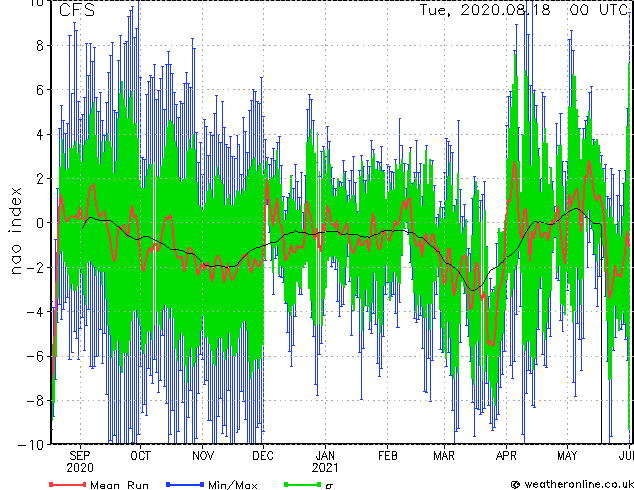Click the NOV month label
The width and height of the screenshot is (634, 490).
click(203, 456)
